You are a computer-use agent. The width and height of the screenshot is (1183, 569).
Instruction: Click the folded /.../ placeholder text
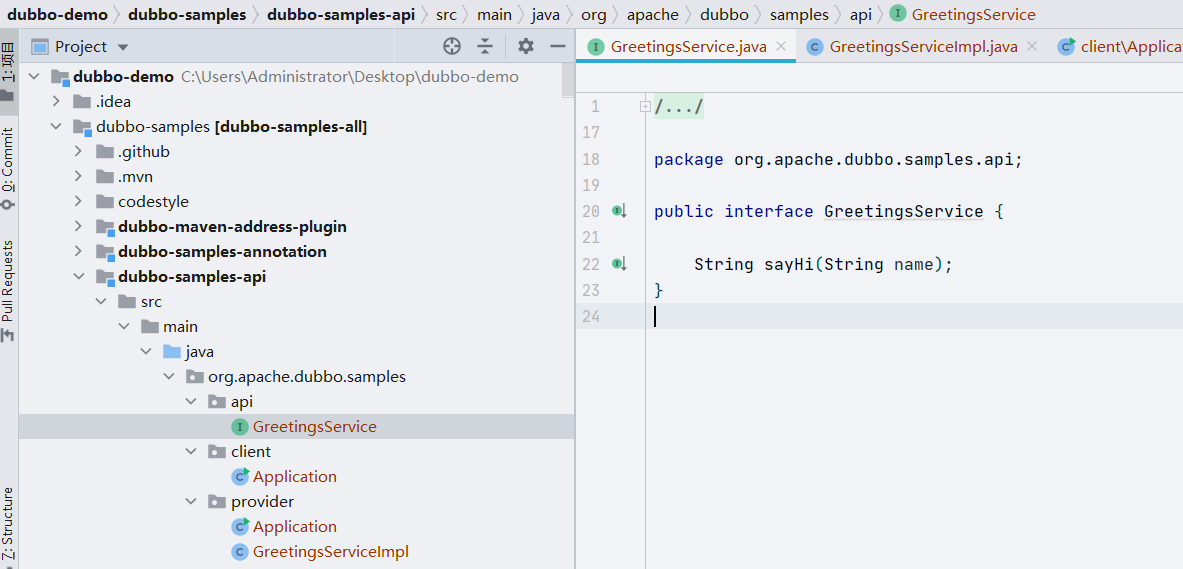click(x=679, y=106)
